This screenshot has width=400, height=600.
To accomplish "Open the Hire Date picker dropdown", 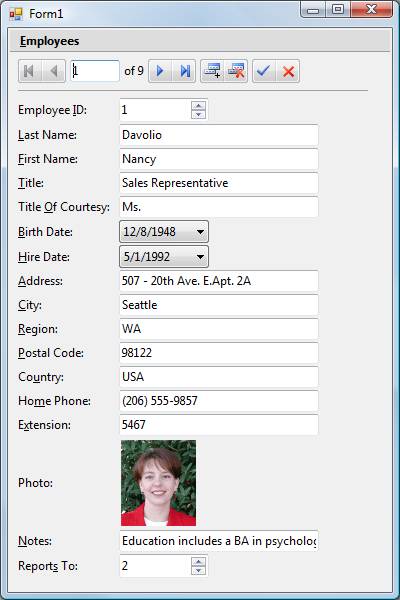I will 200,257.
